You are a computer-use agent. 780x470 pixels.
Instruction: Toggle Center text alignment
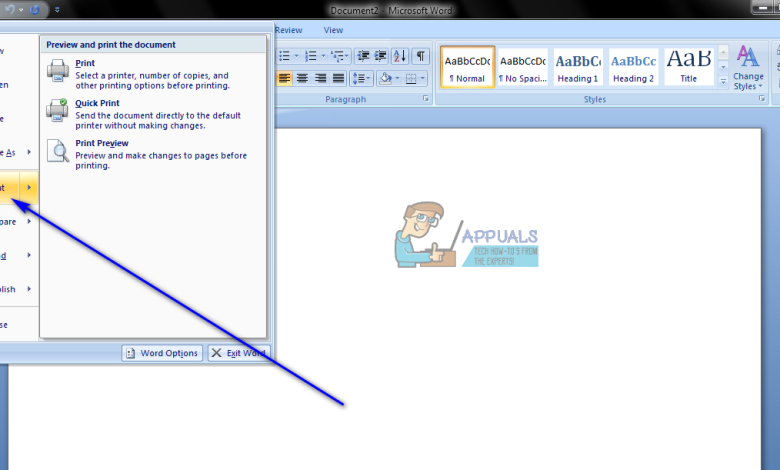click(302, 78)
